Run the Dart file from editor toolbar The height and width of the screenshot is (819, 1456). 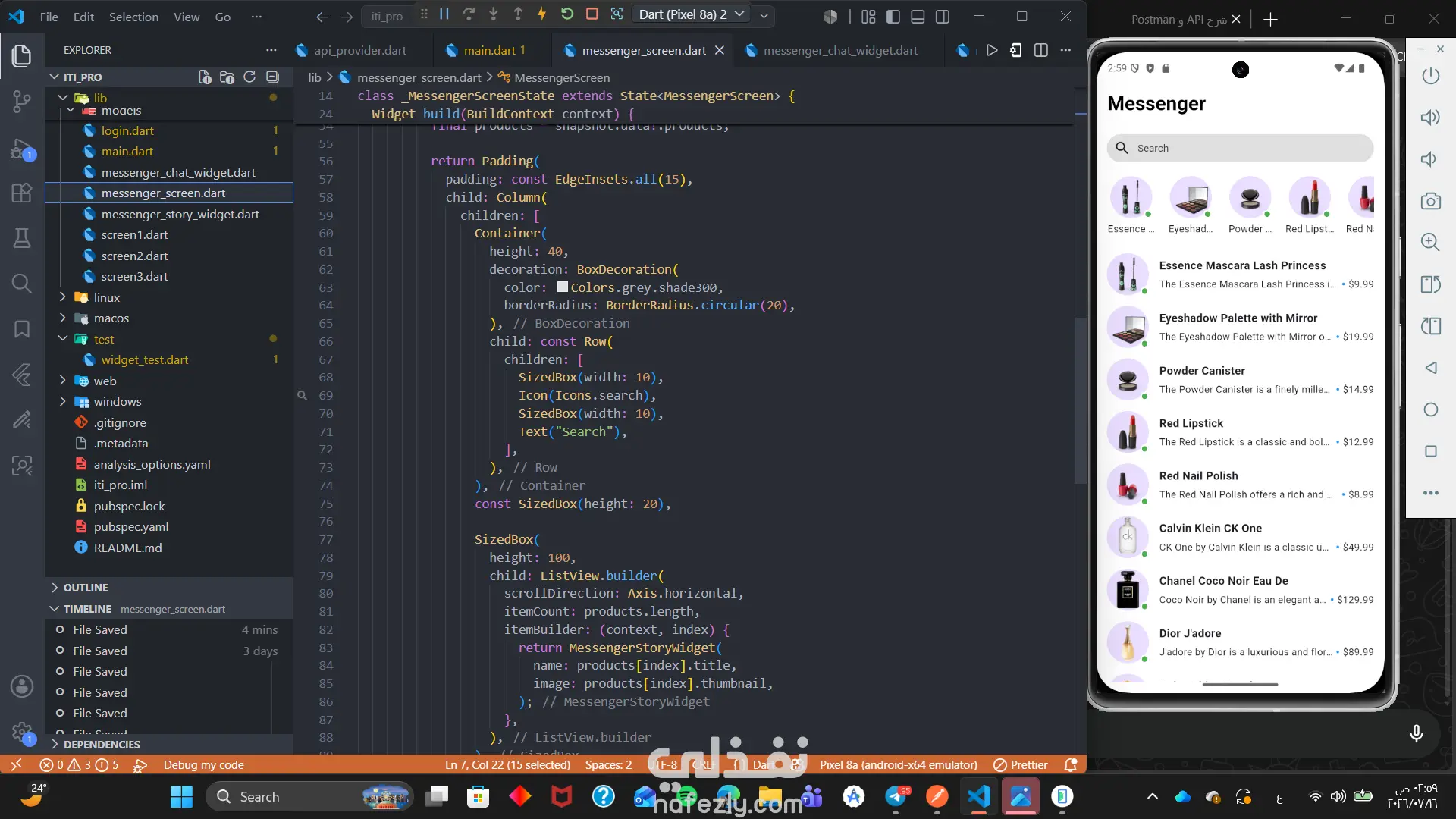(x=992, y=50)
